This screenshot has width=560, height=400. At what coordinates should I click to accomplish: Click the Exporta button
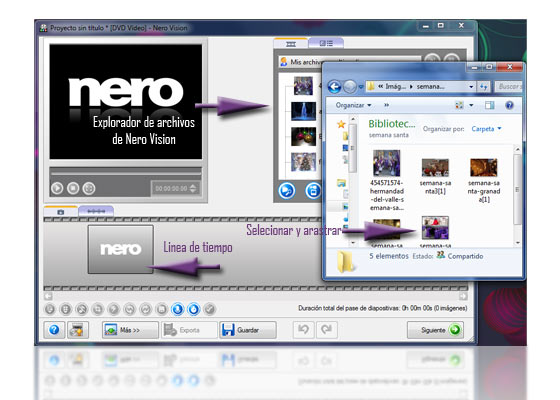tap(189, 330)
